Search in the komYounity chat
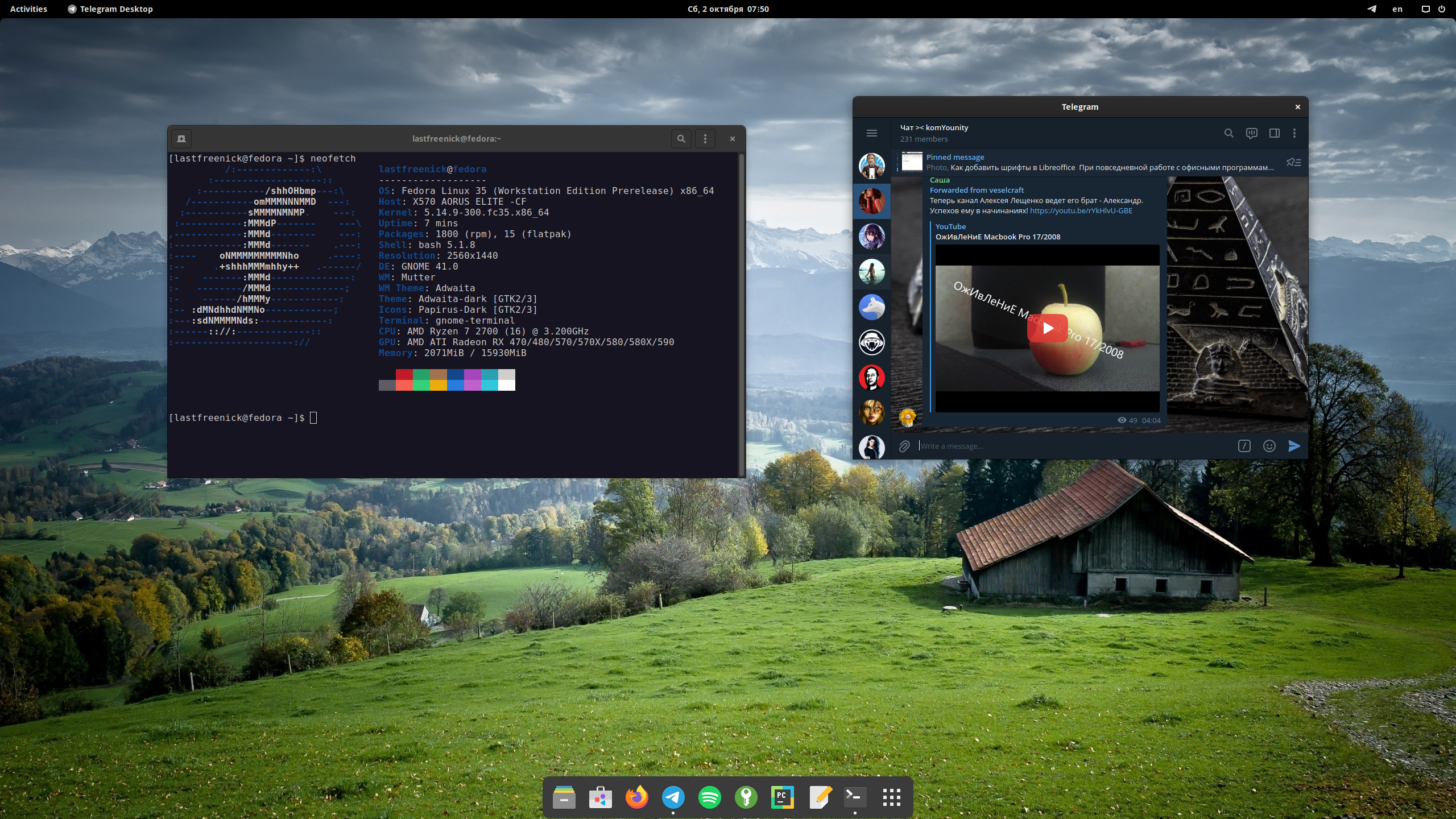Screen dimensions: 1456x819 pyautogui.click(x=1228, y=133)
